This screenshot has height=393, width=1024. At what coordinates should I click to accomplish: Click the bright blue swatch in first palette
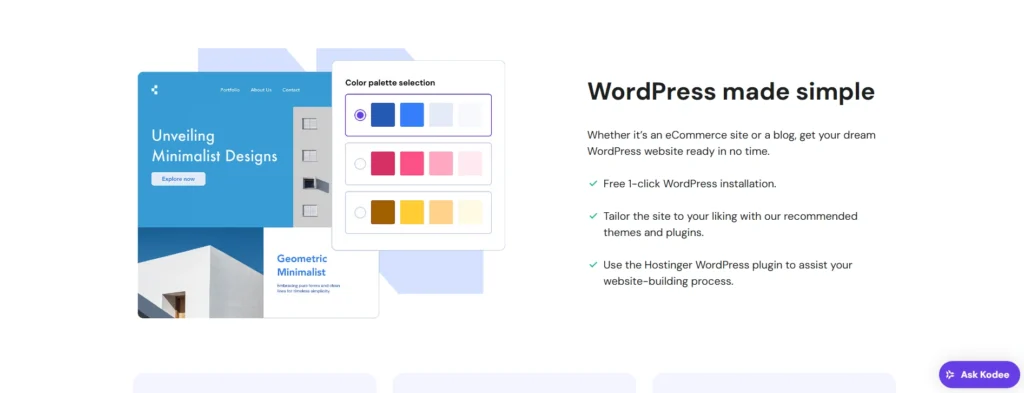click(x=412, y=115)
